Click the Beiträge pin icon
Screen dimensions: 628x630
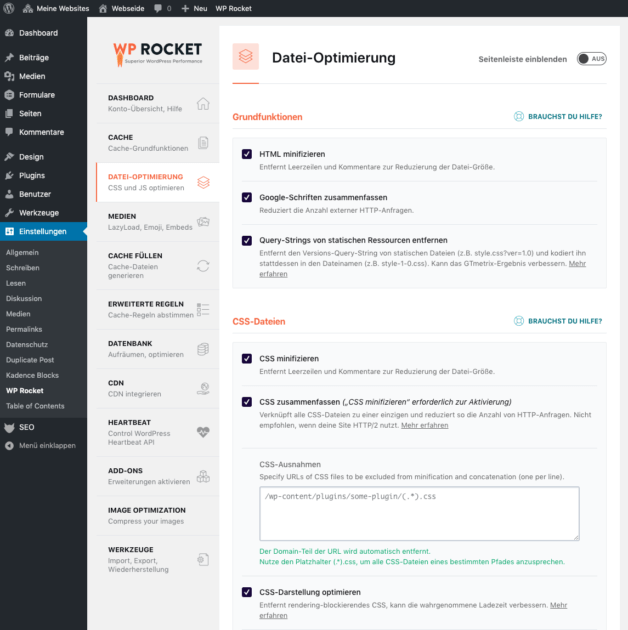click(9, 57)
